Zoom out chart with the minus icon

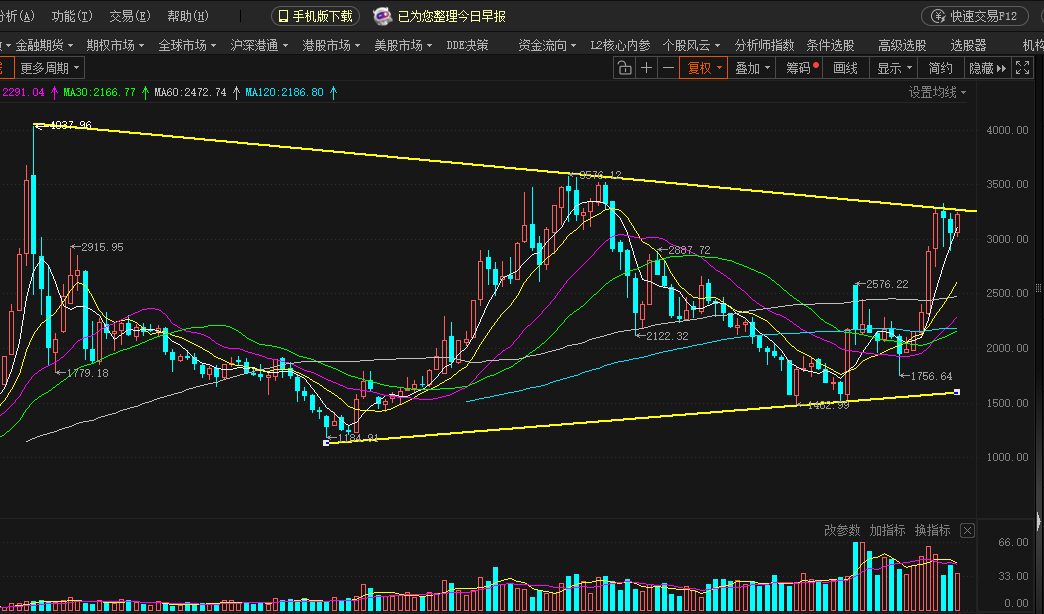pyautogui.click(x=668, y=68)
